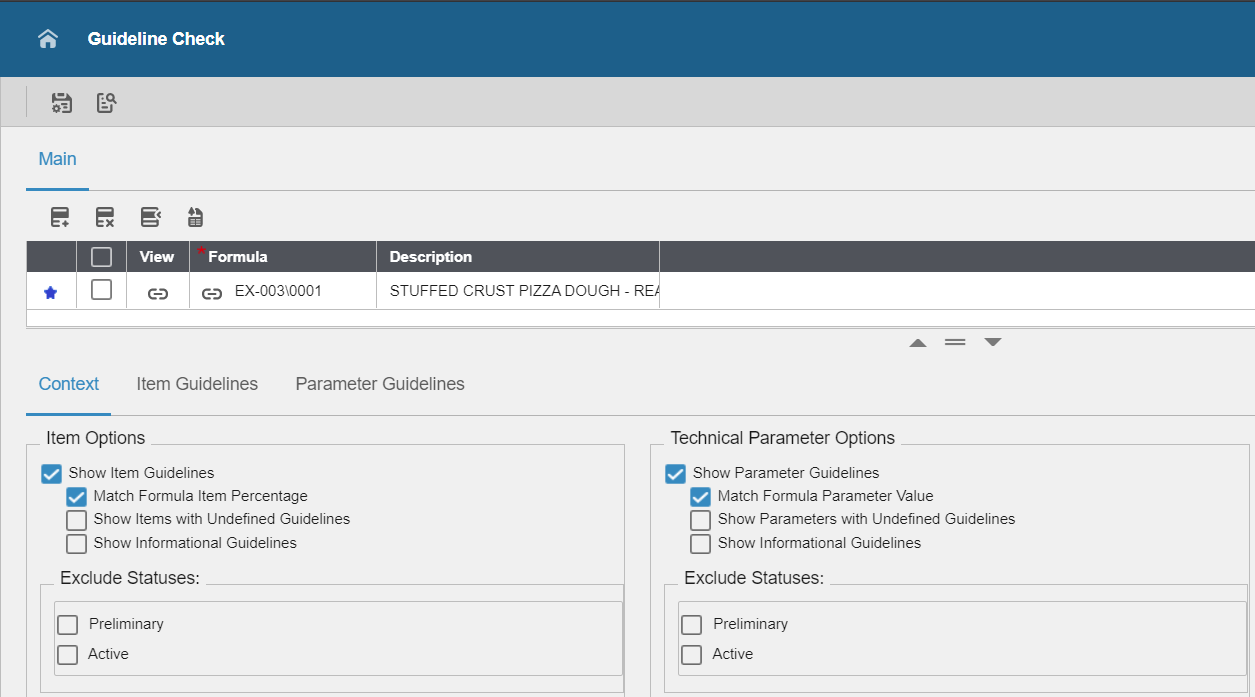This screenshot has width=1255, height=697.
Task: Select the Main tab
Action: [57, 159]
